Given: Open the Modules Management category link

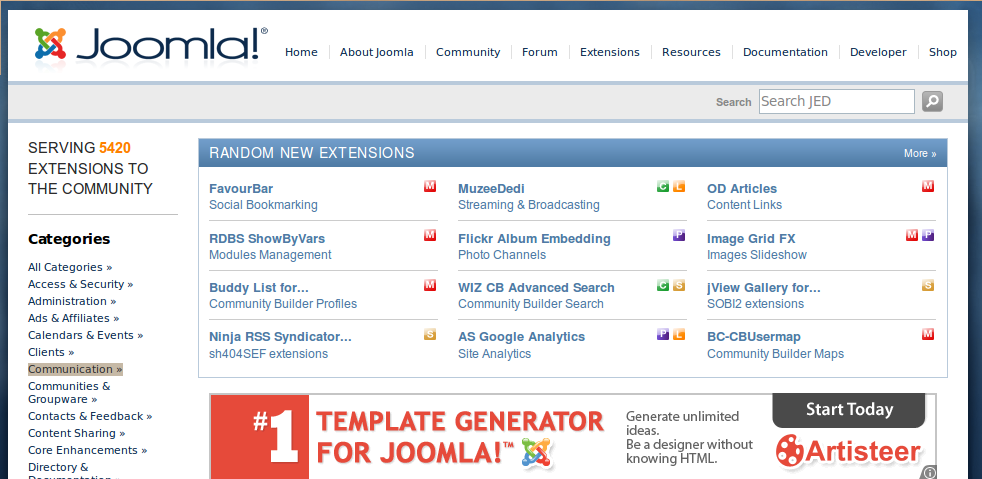Looking at the screenshot, I should (270, 255).
